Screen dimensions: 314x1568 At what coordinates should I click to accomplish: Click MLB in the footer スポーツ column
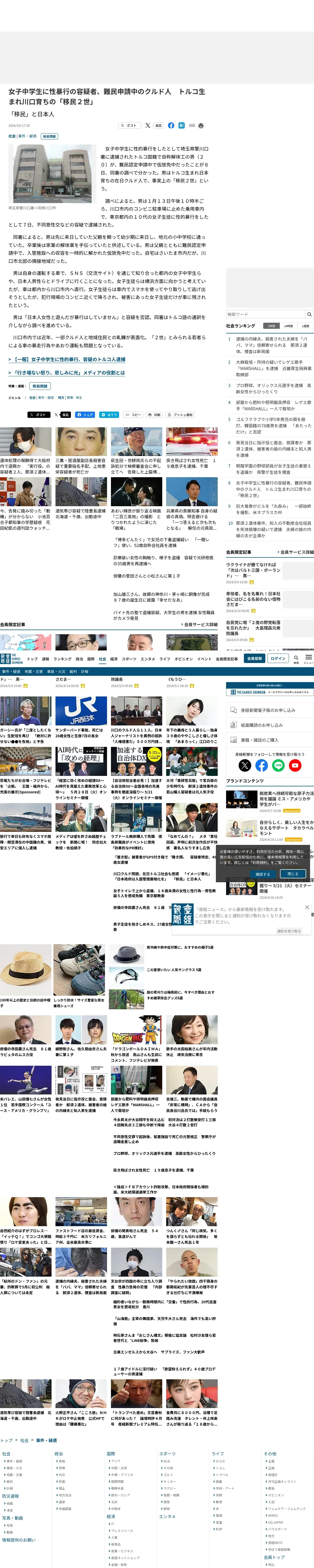pyautogui.click(x=166, y=1461)
